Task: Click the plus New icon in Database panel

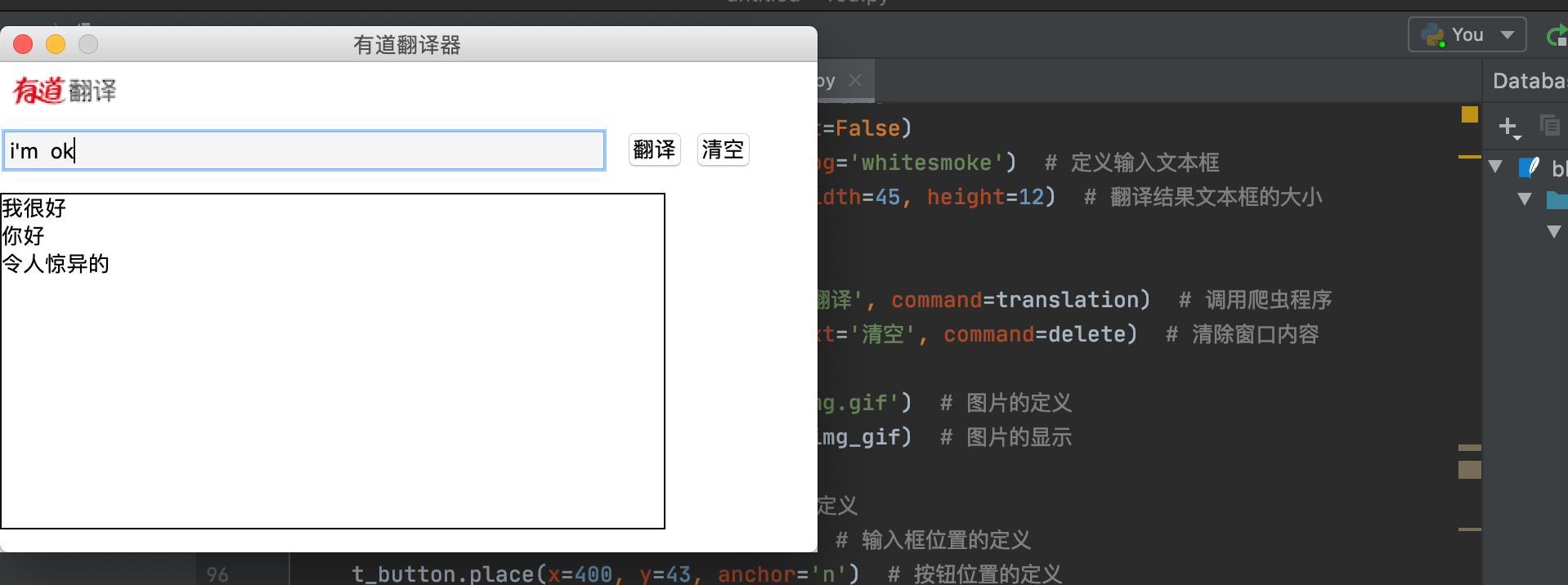Action: point(1508,127)
